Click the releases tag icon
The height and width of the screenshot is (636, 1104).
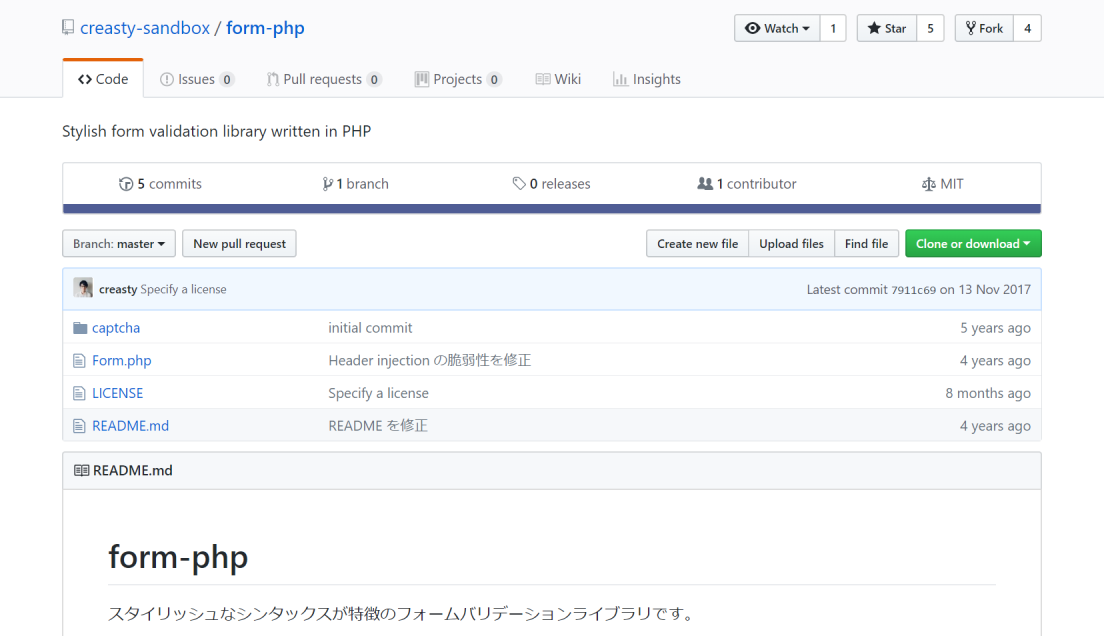[519, 184]
